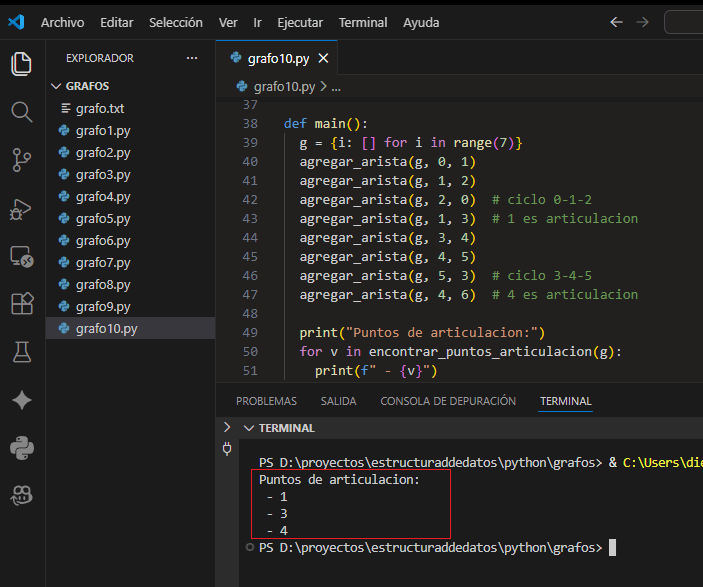
Task: Collapse the GRAFOS folder section
Action: click(x=56, y=86)
